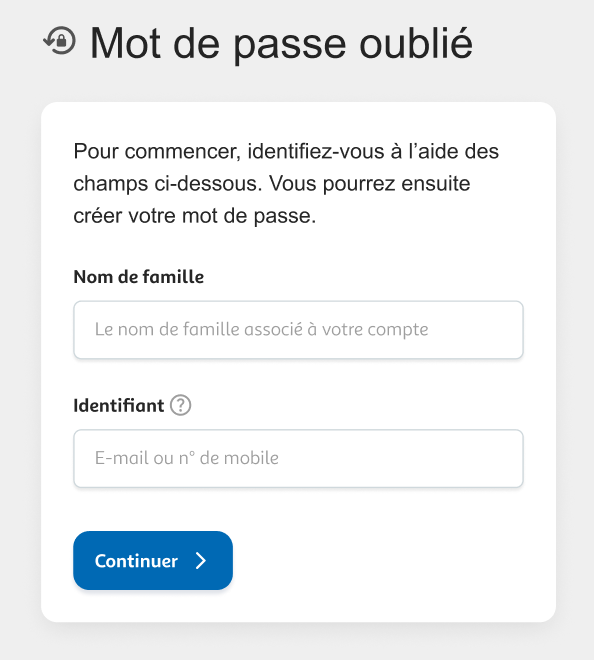Screen dimensions: 594x660
Task: Click the word 'oublié' in the title
Action: tap(416, 43)
